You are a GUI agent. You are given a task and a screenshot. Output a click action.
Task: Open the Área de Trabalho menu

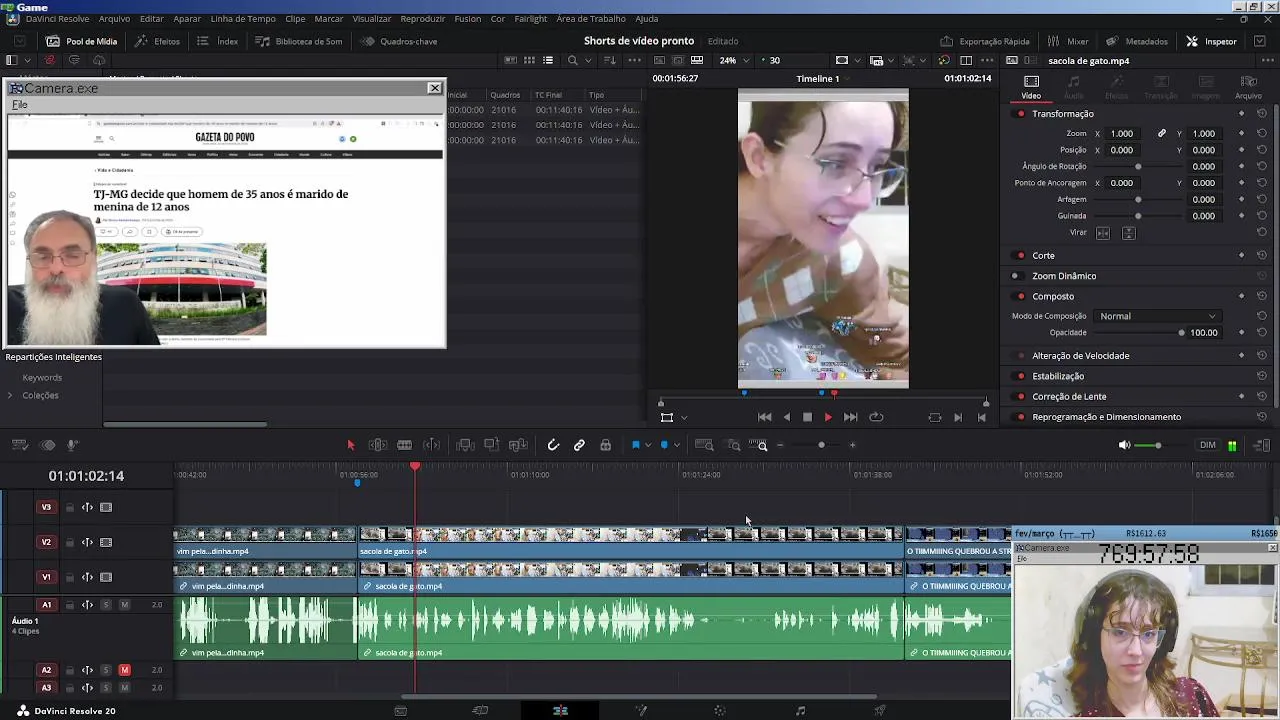click(x=591, y=19)
